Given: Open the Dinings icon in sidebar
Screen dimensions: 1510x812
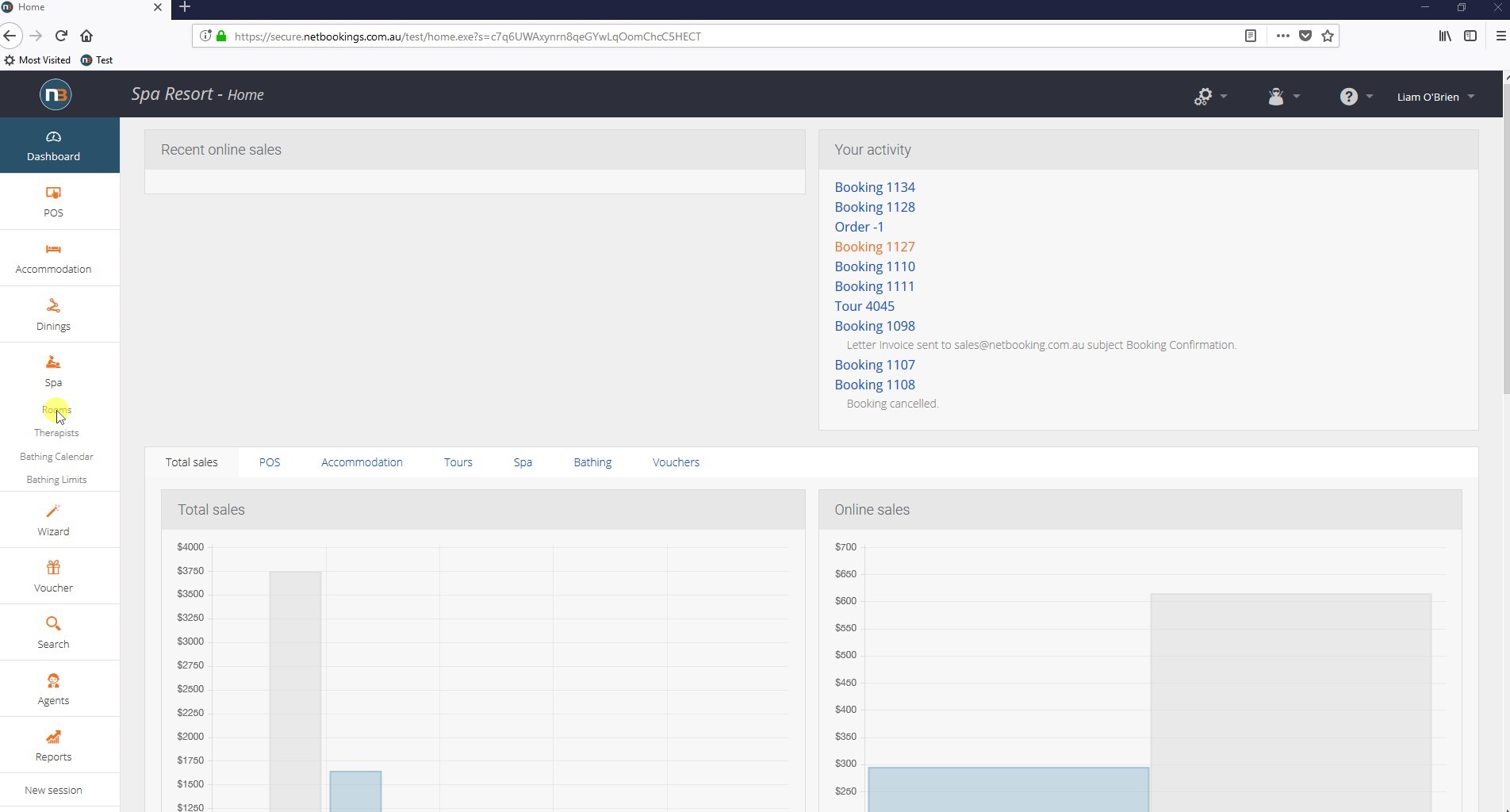Looking at the screenshot, I should click(x=53, y=306).
